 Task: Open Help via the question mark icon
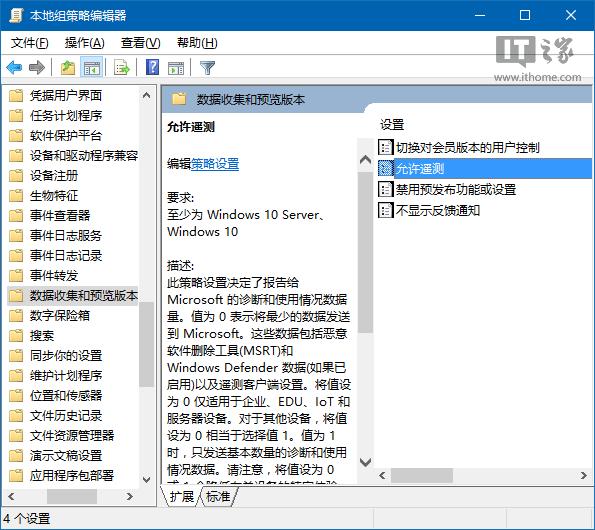tap(153, 68)
